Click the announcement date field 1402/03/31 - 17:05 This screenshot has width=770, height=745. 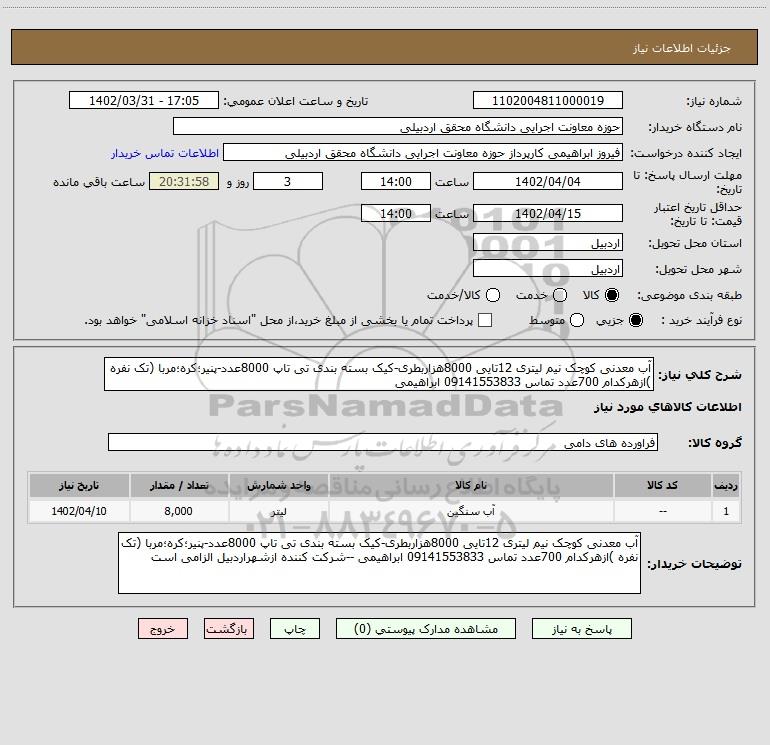(144, 101)
